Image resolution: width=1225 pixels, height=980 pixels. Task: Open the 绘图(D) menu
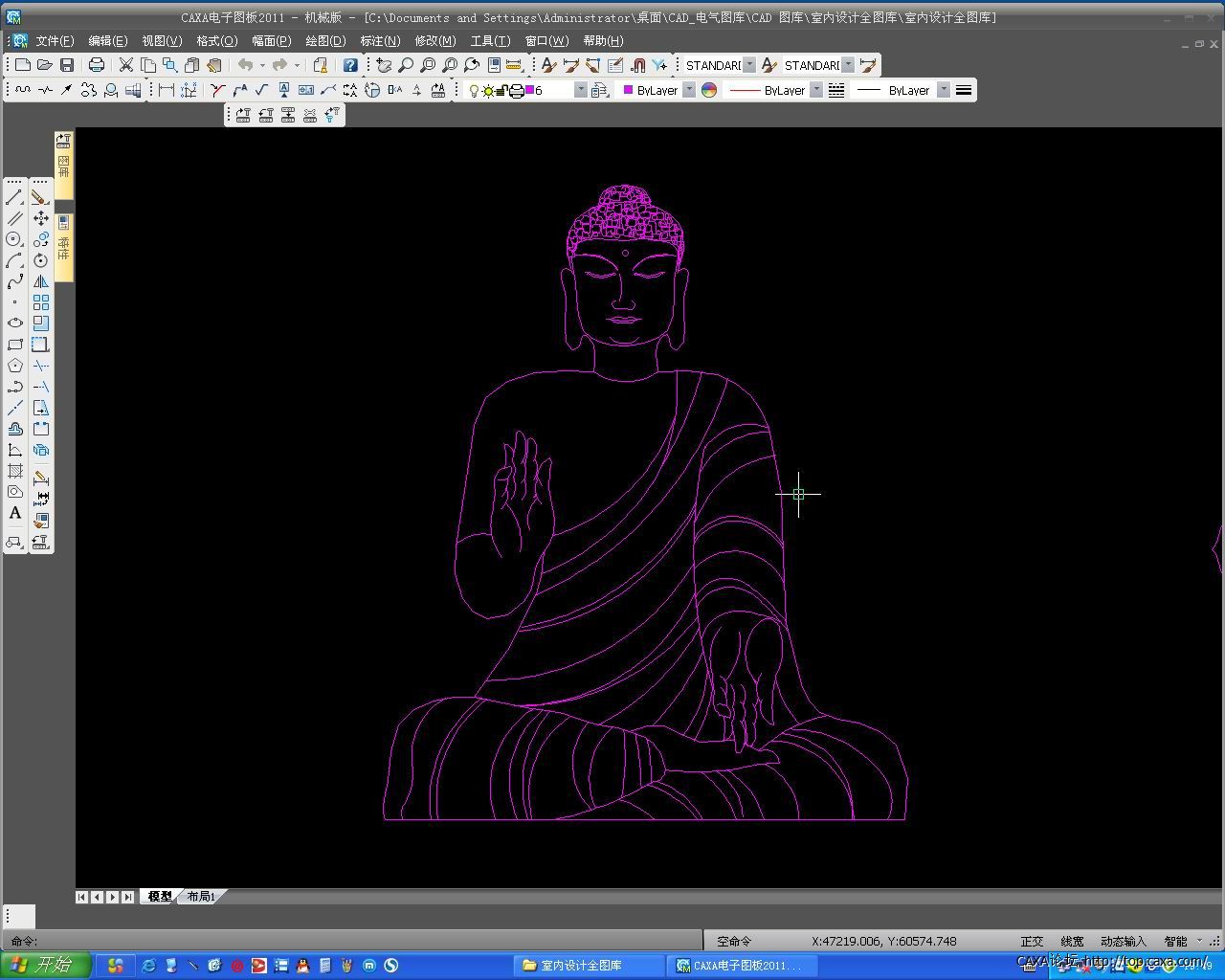click(325, 41)
